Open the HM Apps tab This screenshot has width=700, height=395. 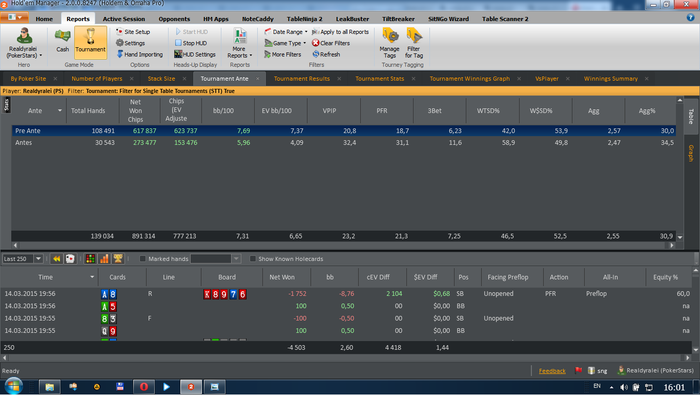tap(216, 19)
